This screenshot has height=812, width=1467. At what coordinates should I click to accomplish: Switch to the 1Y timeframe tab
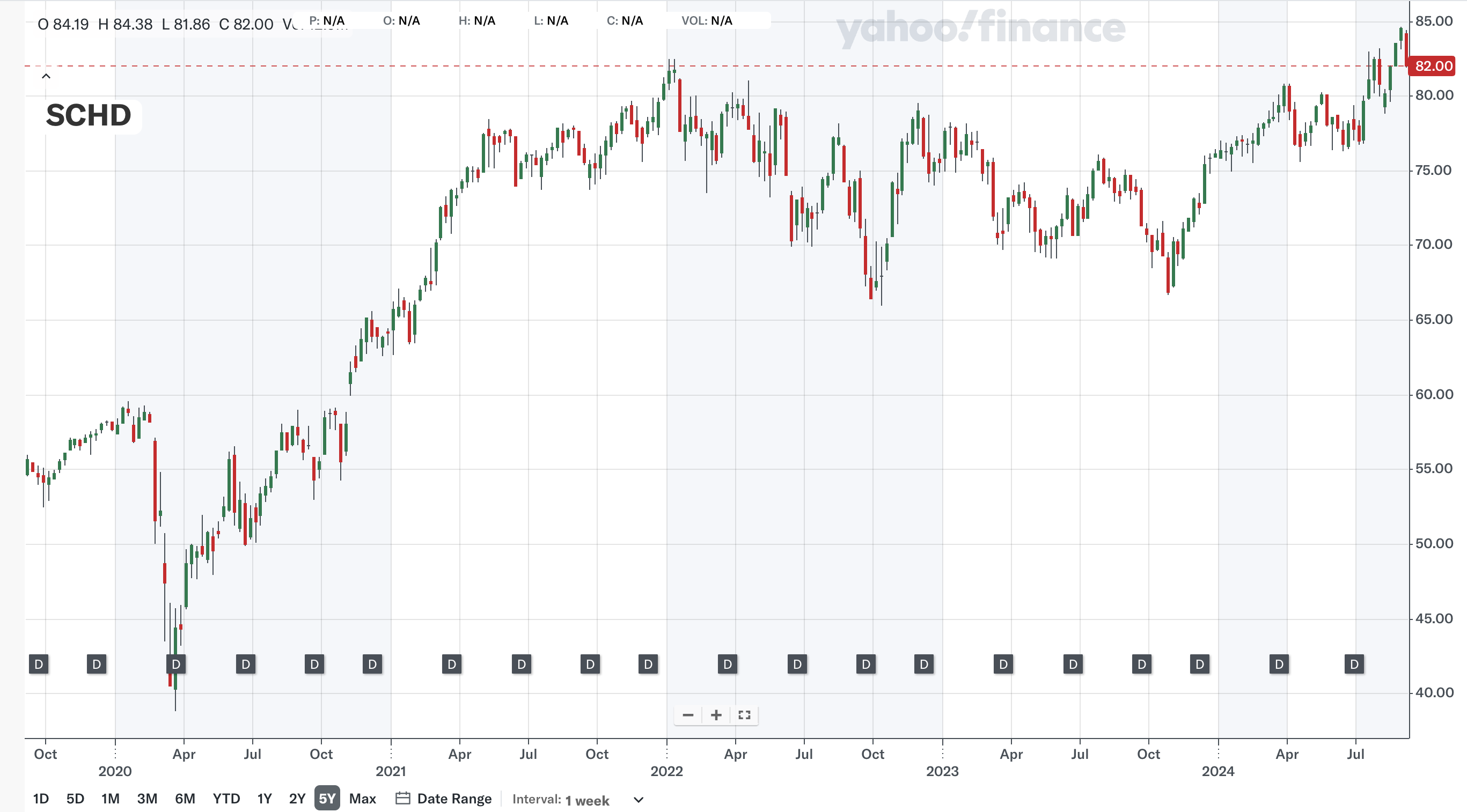[263, 799]
